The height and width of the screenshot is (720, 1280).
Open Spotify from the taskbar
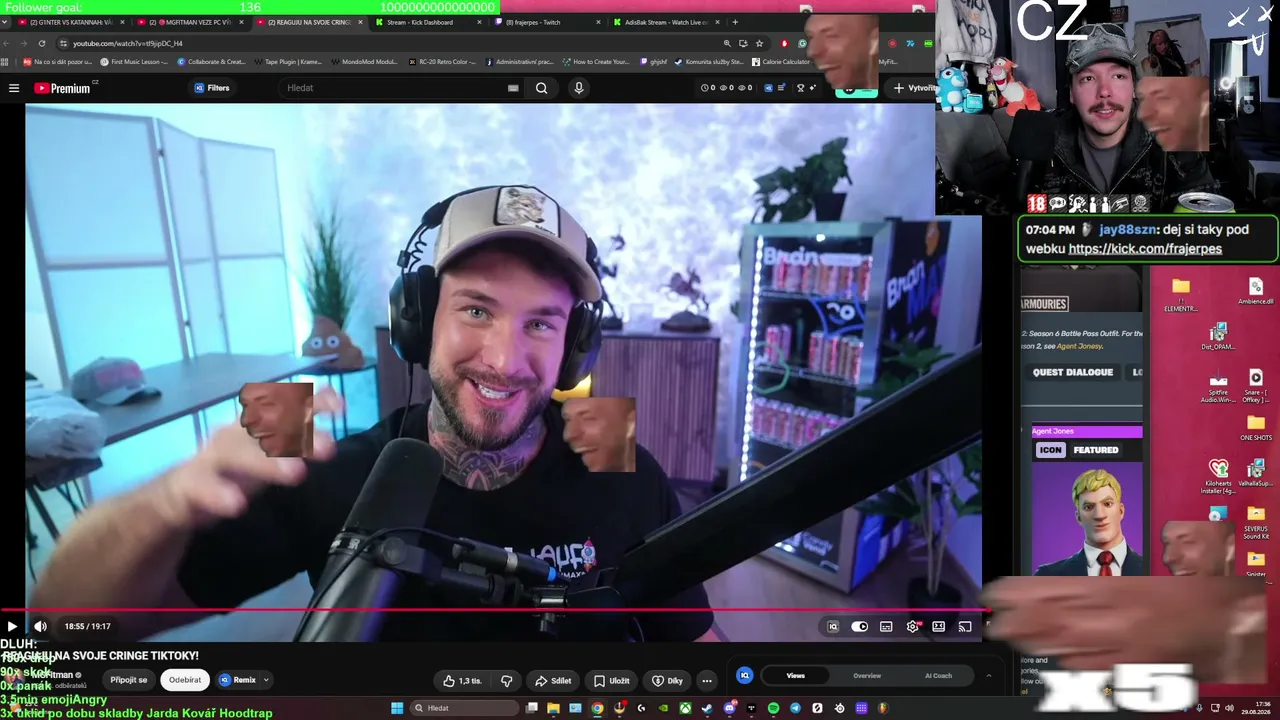tap(773, 708)
